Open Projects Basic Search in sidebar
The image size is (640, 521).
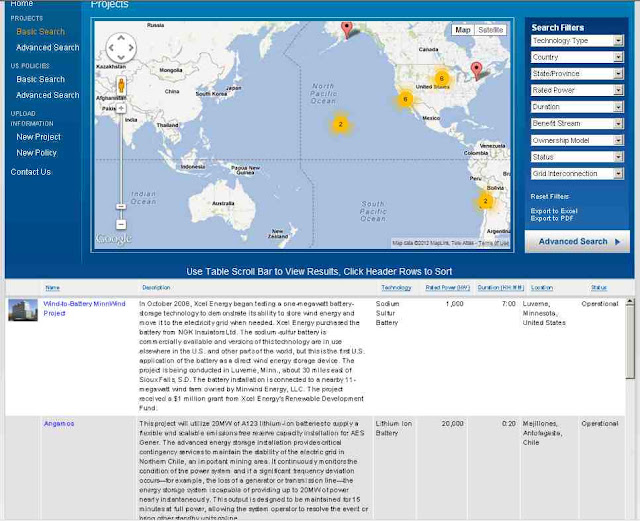(x=40, y=31)
